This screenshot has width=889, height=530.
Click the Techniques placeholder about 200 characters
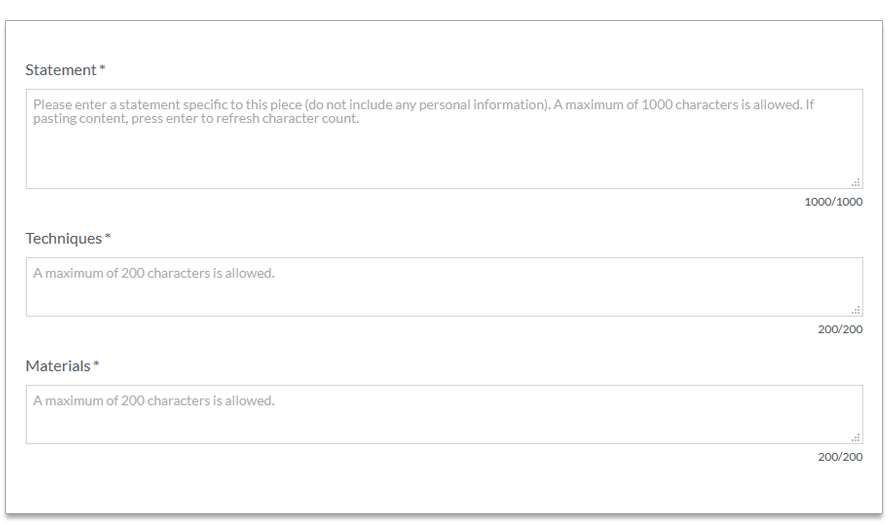pos(154,273)
